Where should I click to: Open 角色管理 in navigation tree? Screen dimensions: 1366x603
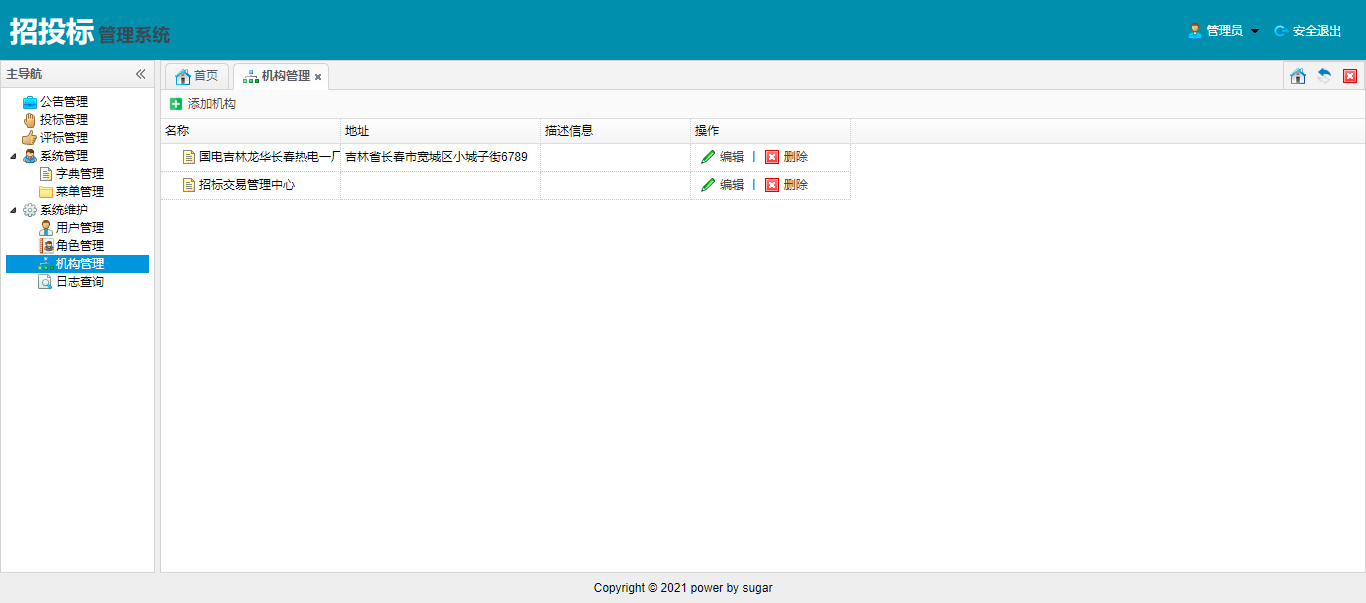click(80, 246)
